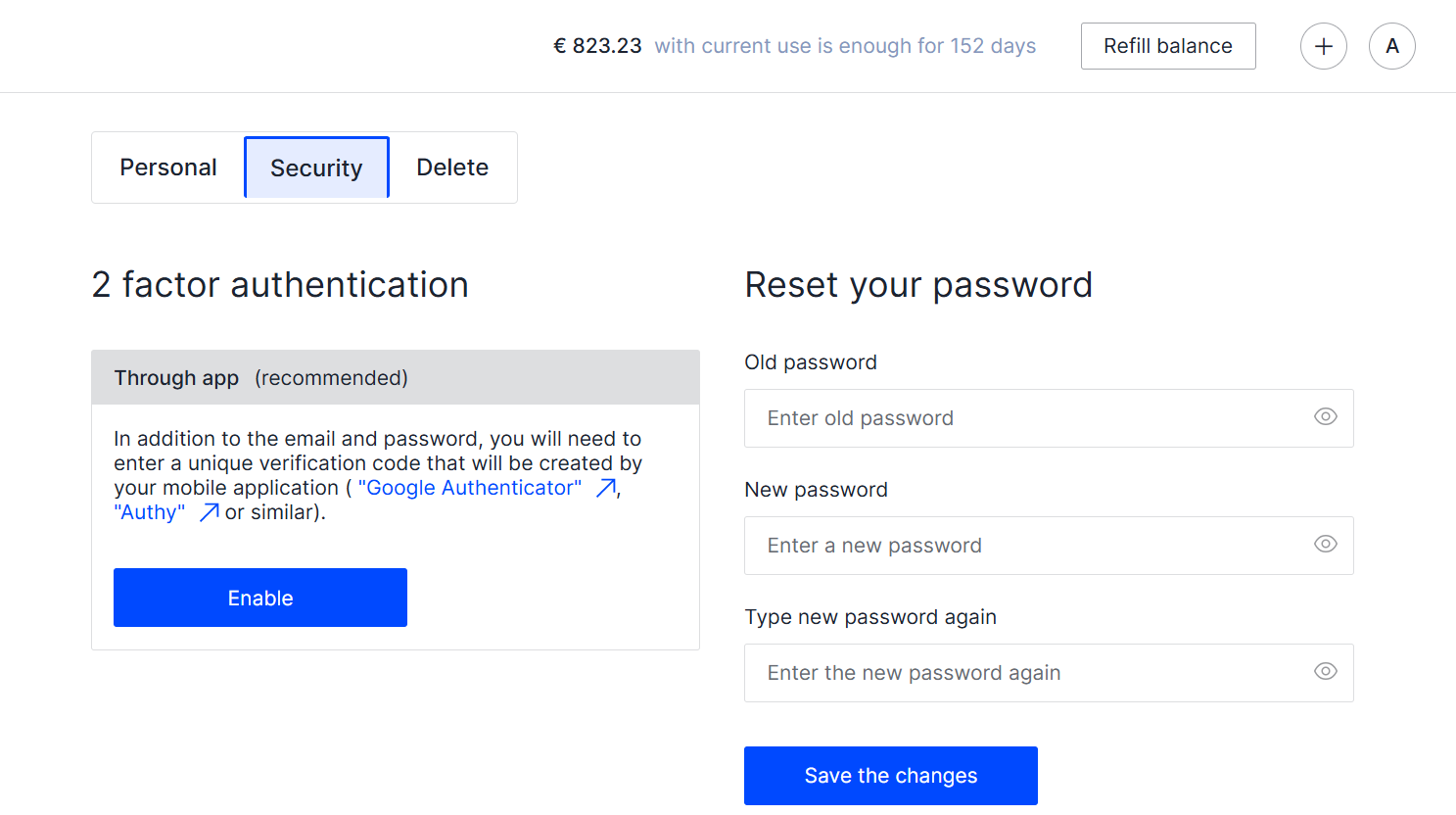
Task: Click the € 823.23 balance amount
Action: (597, 46)
